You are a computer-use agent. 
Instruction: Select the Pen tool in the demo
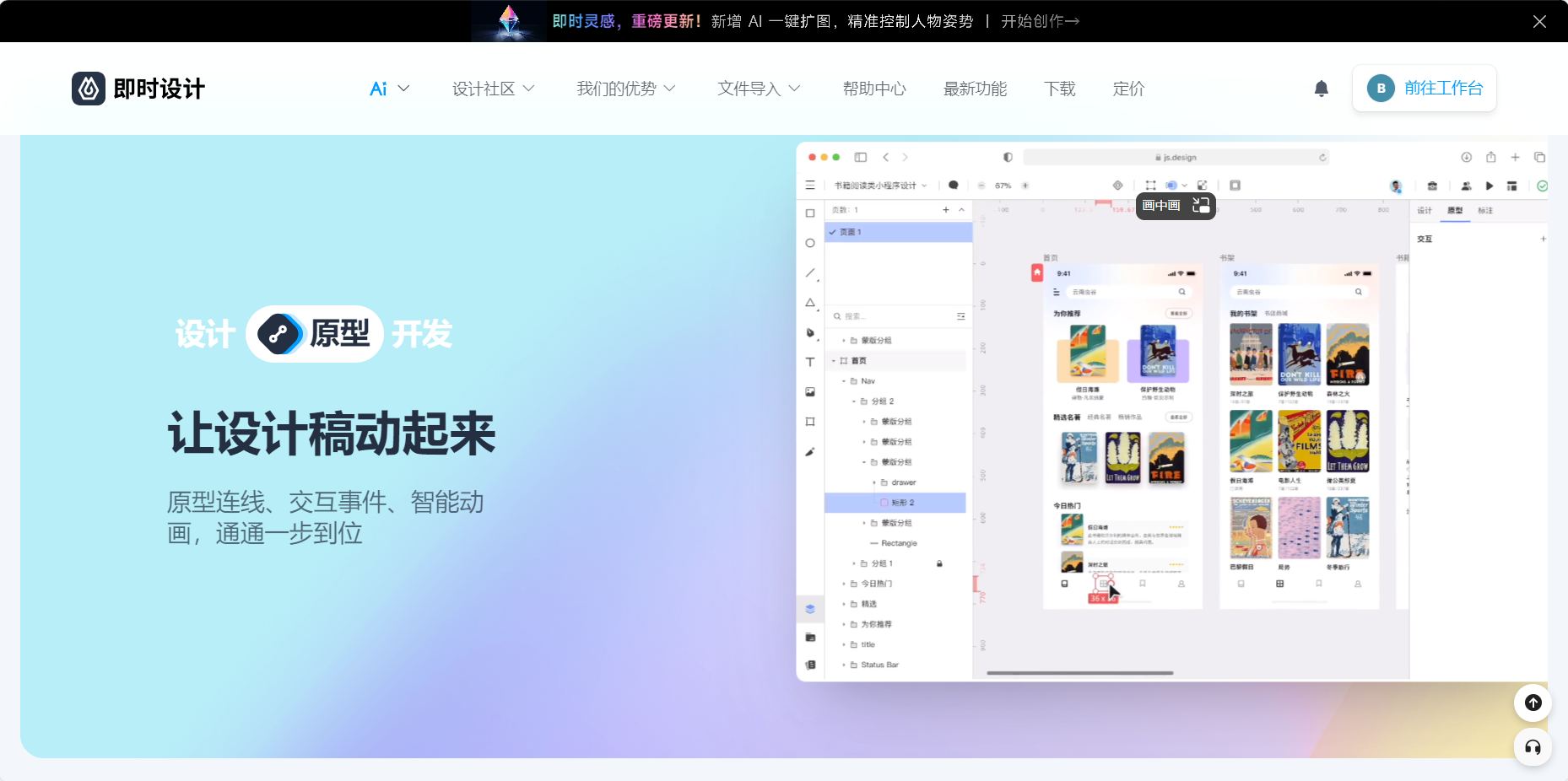[x=810, y=332]
